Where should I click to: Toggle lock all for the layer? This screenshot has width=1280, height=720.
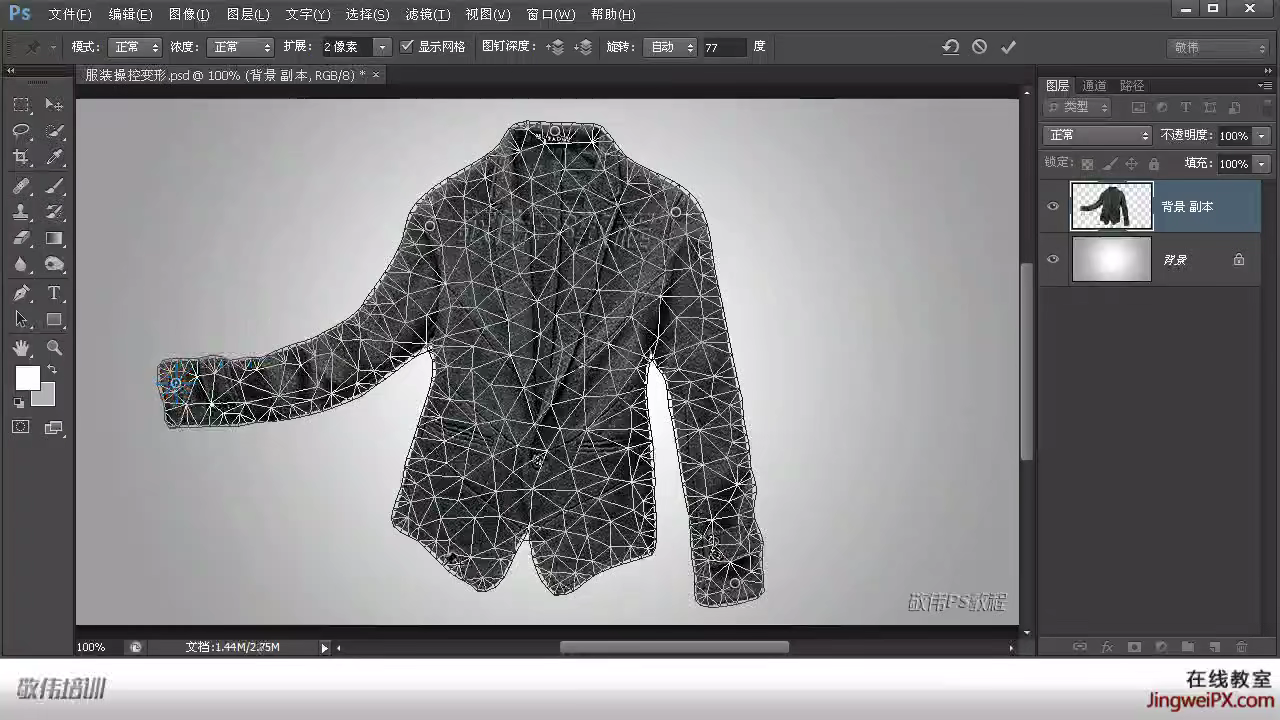click(1154, 163)
